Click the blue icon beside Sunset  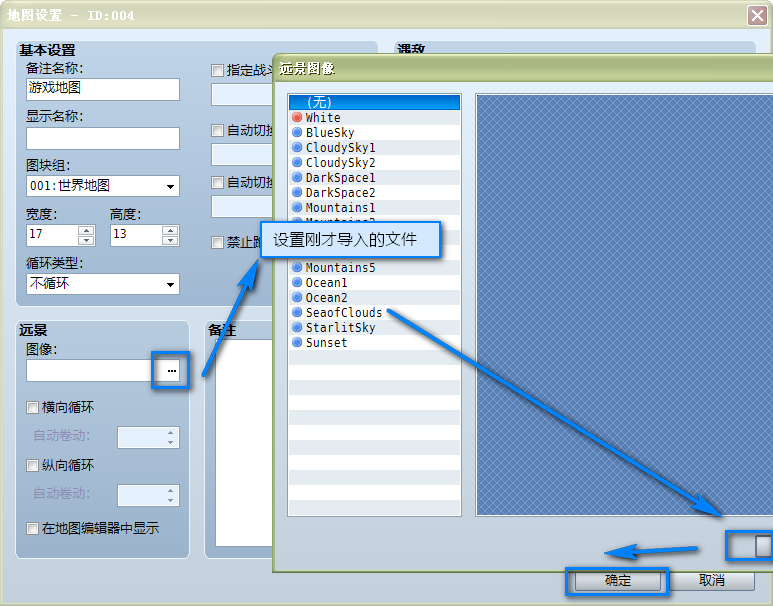pos(297,342)
